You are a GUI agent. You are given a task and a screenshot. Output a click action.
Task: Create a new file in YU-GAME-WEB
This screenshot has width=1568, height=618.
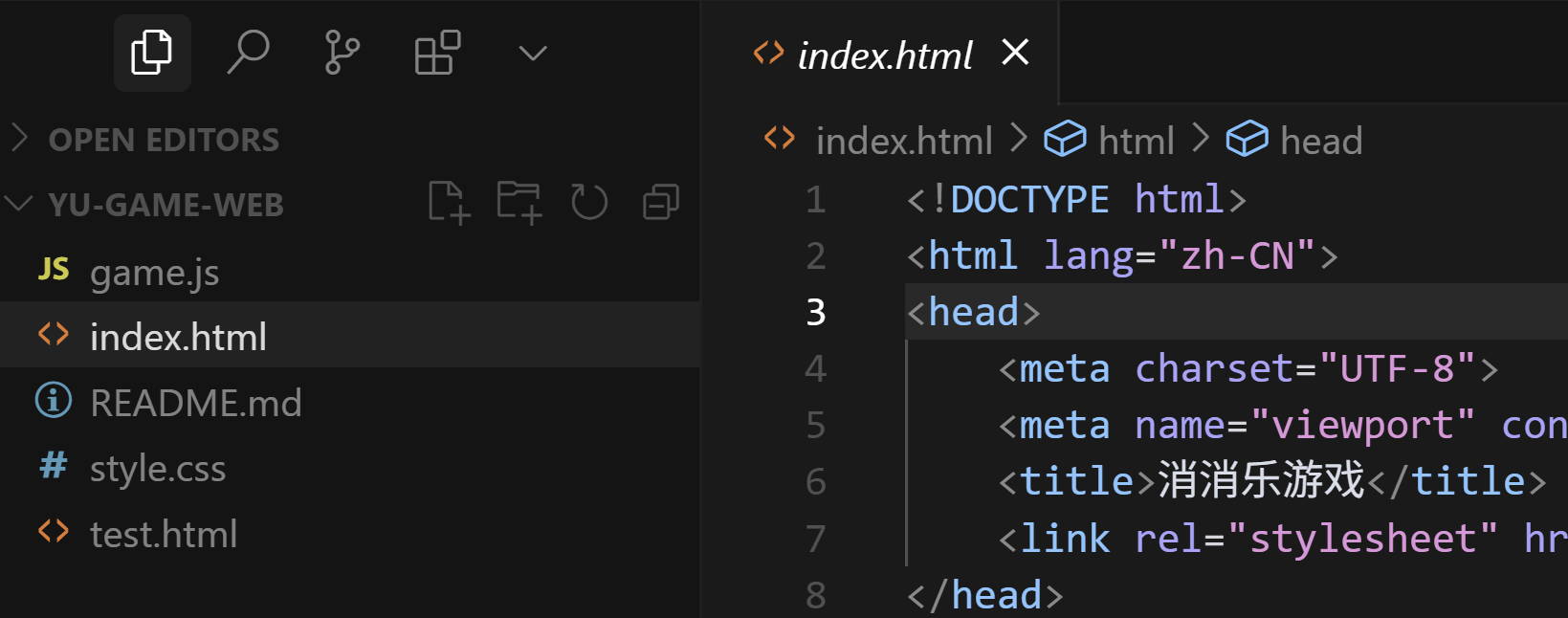(449, 203)
